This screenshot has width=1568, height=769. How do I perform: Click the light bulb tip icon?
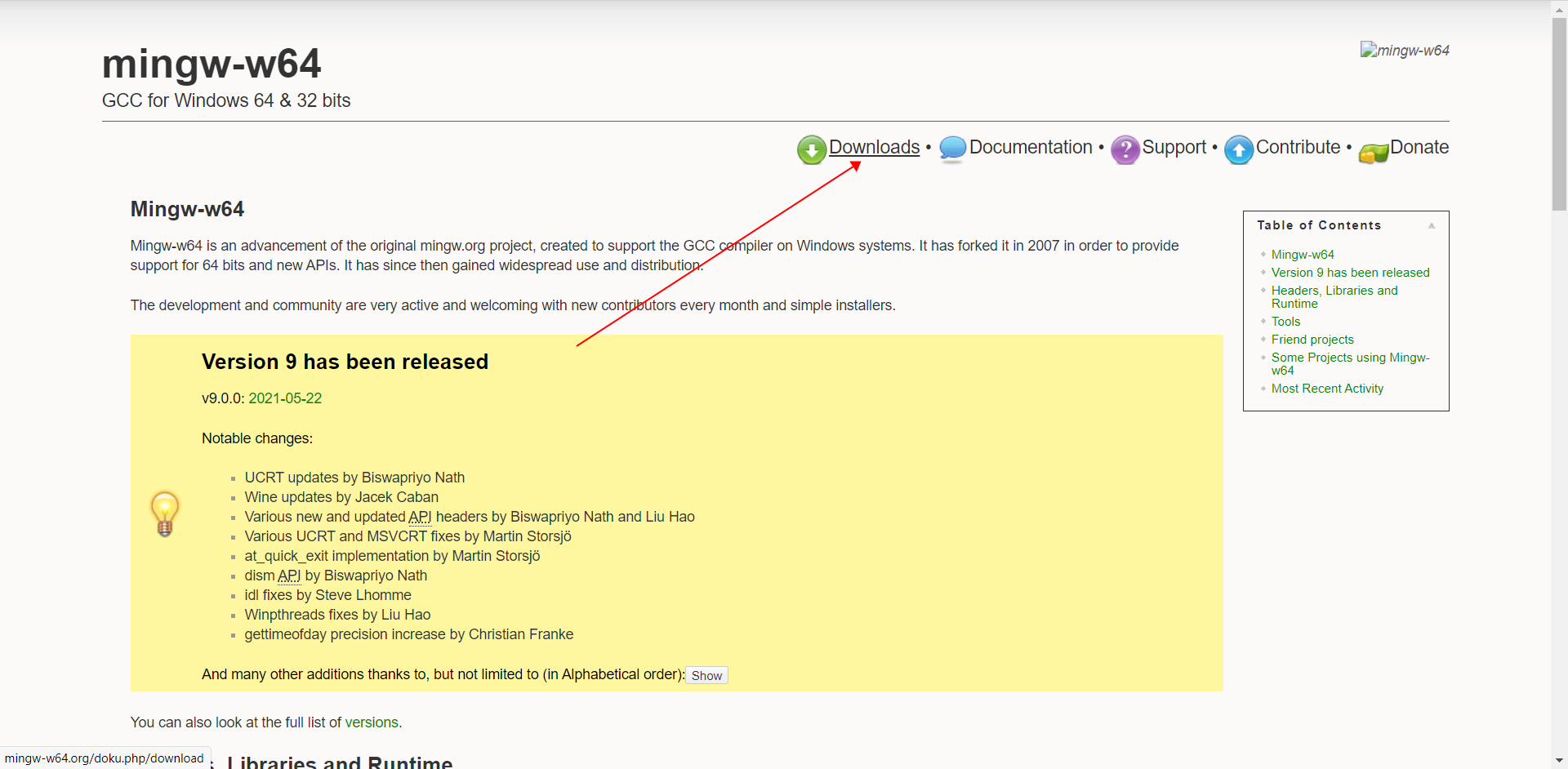pyautogui.click(x=165, y=513)
